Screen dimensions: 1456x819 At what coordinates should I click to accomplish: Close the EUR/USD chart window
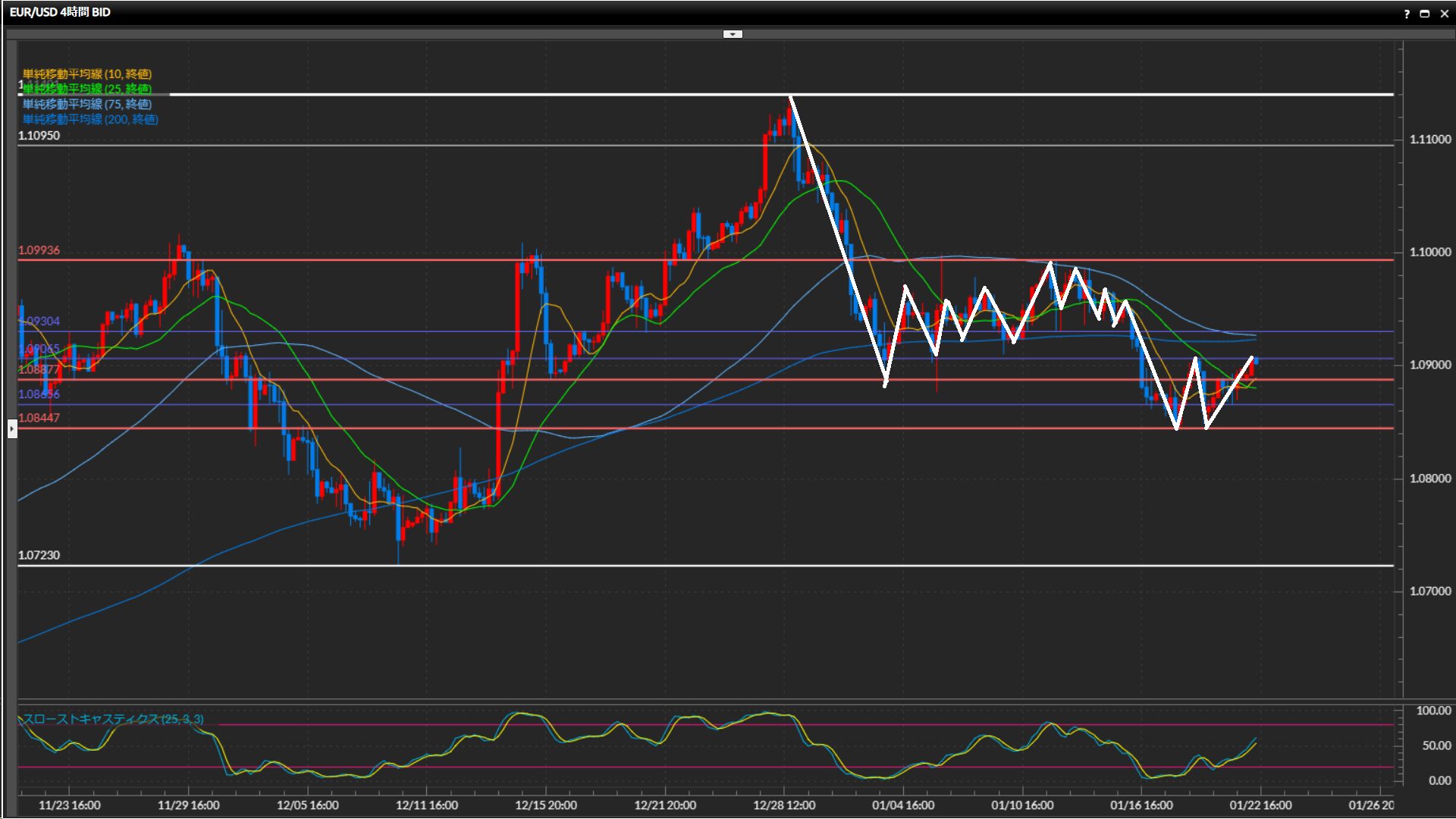[1444, 14]
